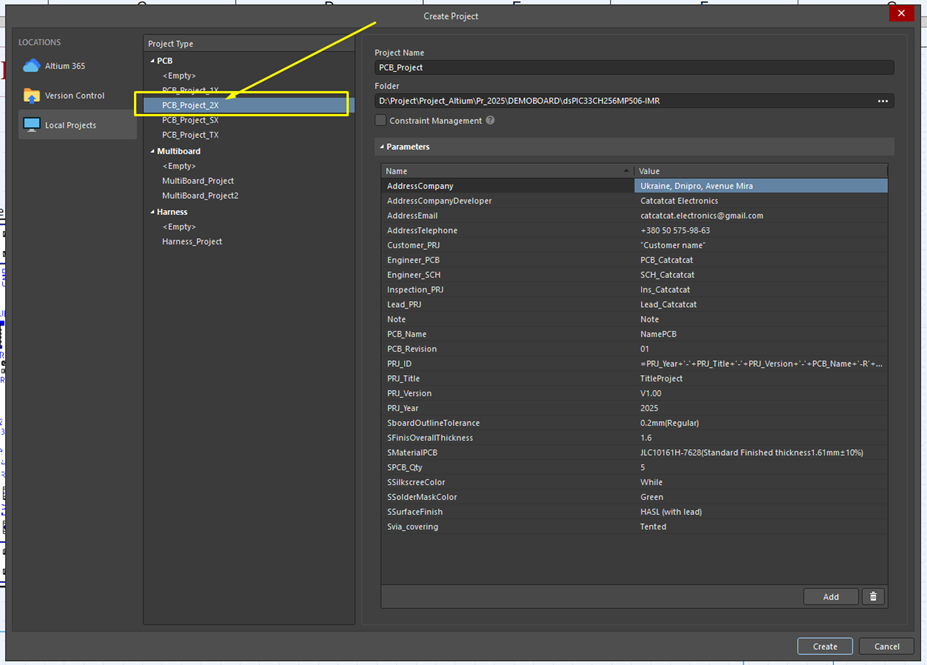Collapse the Parameters section
This screenshot has height=665, width=927.
[381, 147]
